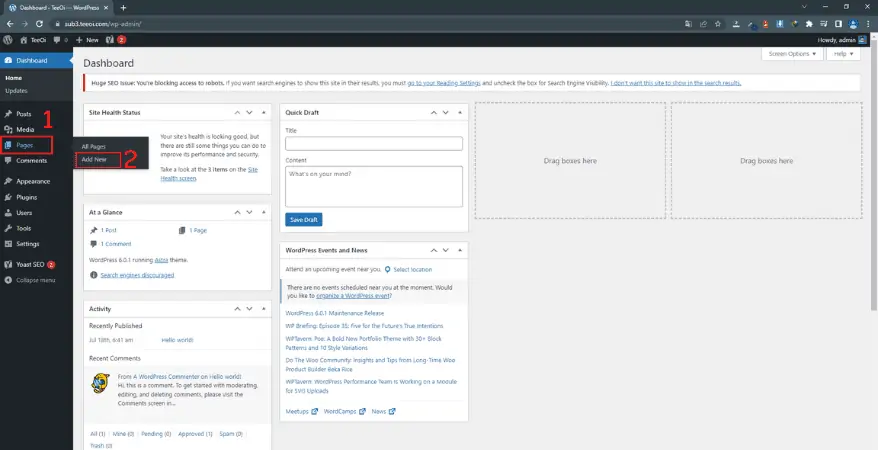Focus the What's on your mind content box
878x450 pixels.
click(374, 186)
